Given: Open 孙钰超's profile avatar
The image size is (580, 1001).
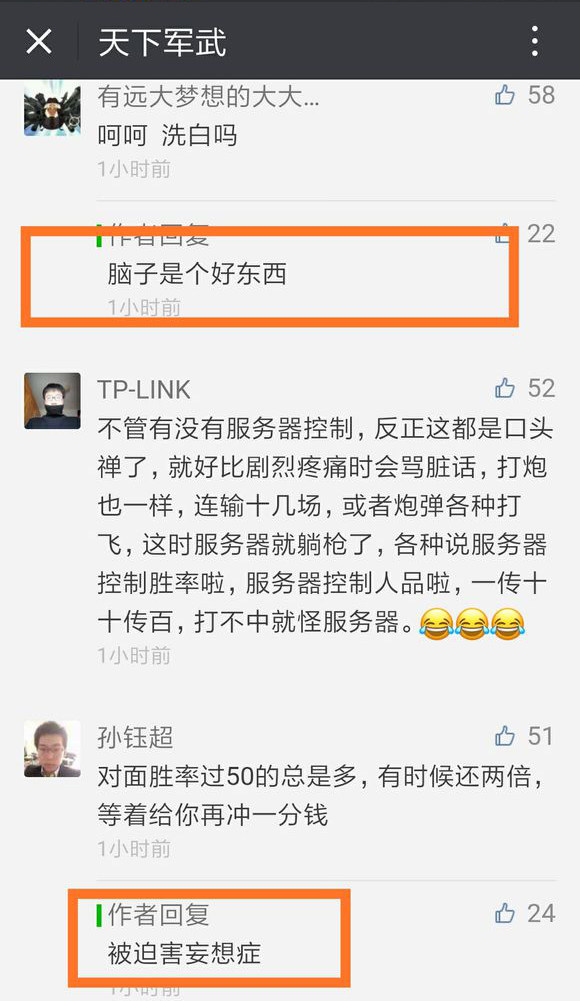Looking at the screenshot, I should 52,749.
